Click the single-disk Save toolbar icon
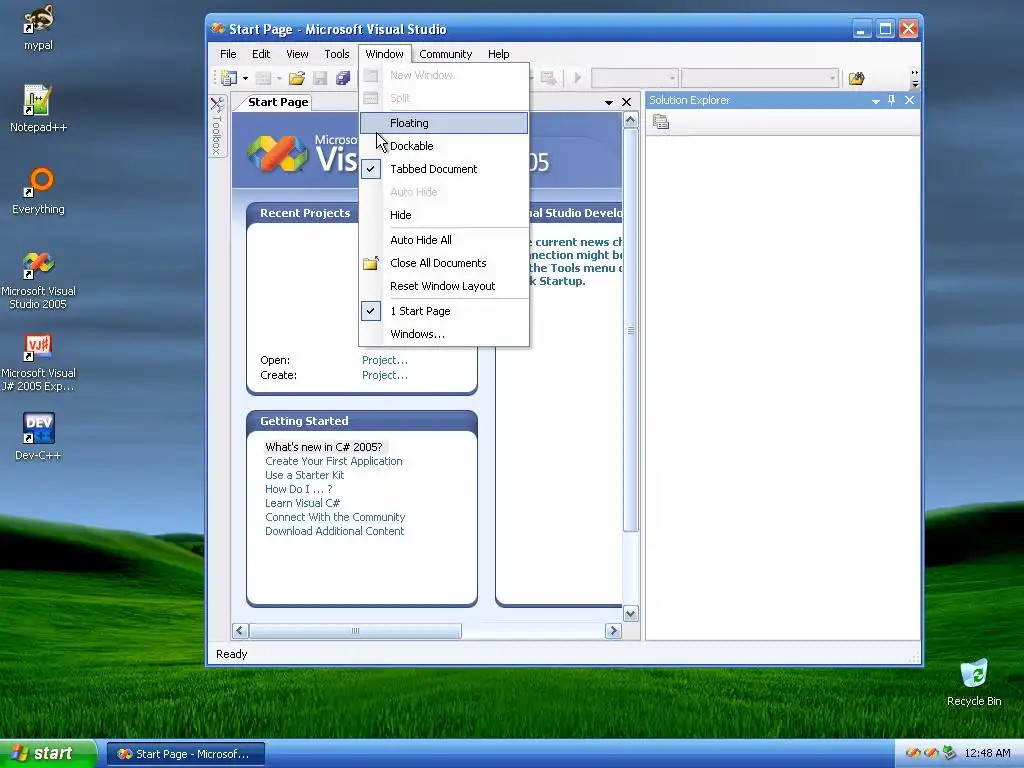This screenshot has width=1024, height=768. (320, 78)
